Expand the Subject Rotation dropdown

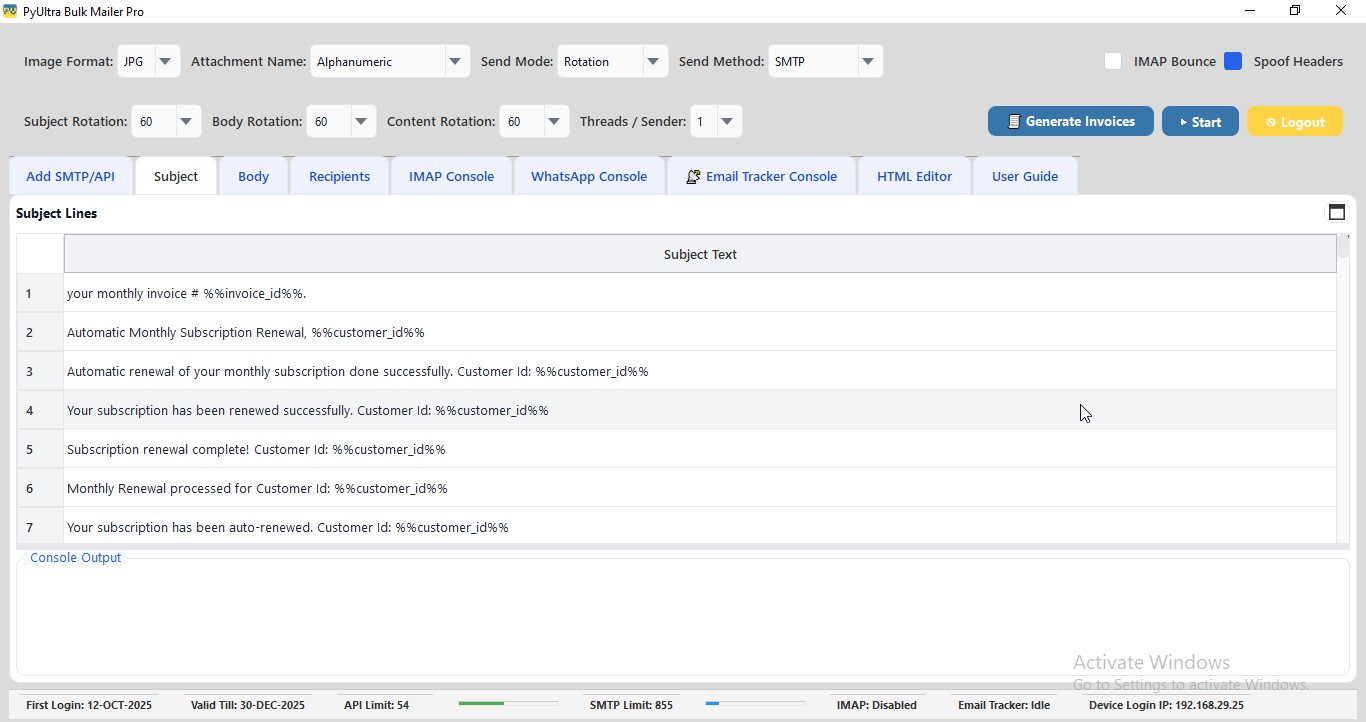click(187, 122)
